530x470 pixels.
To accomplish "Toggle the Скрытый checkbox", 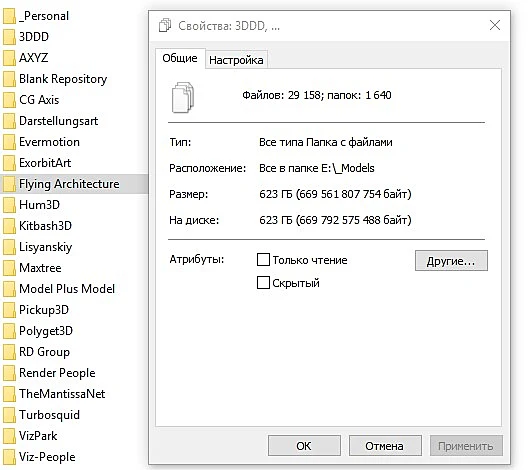I will pos(263,282).
